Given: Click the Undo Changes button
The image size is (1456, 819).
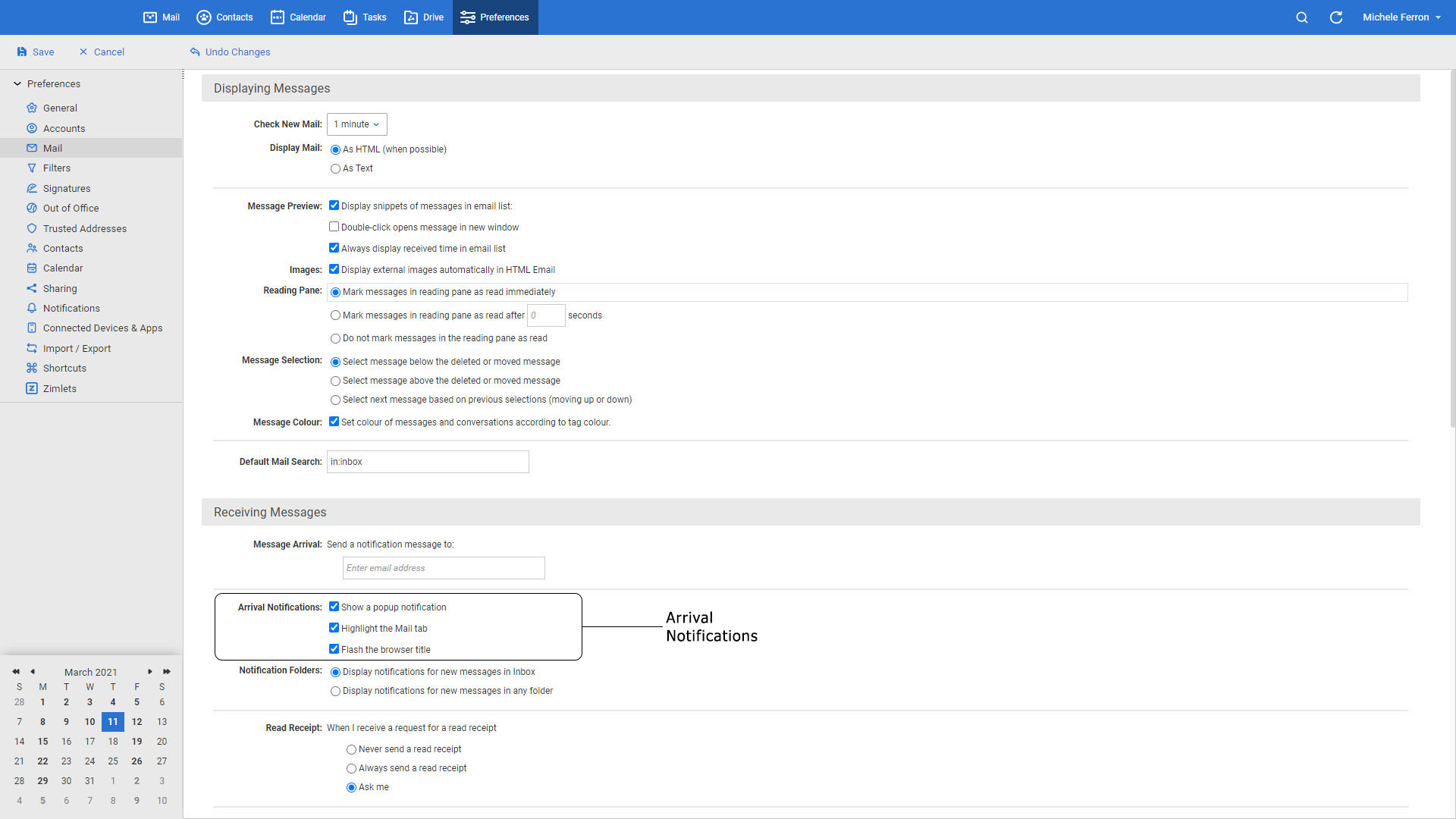Looking at the screenshot, I should pos(230,52).
